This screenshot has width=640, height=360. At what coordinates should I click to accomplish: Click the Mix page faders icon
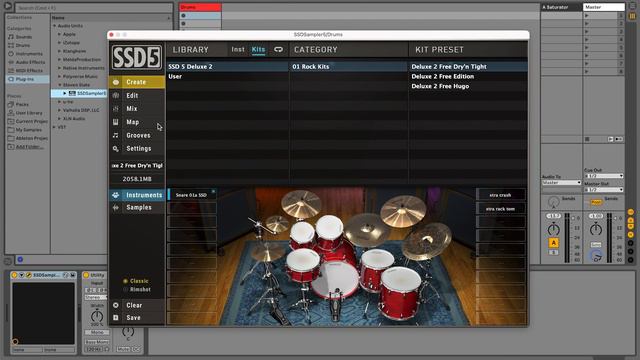click(116, 109)
